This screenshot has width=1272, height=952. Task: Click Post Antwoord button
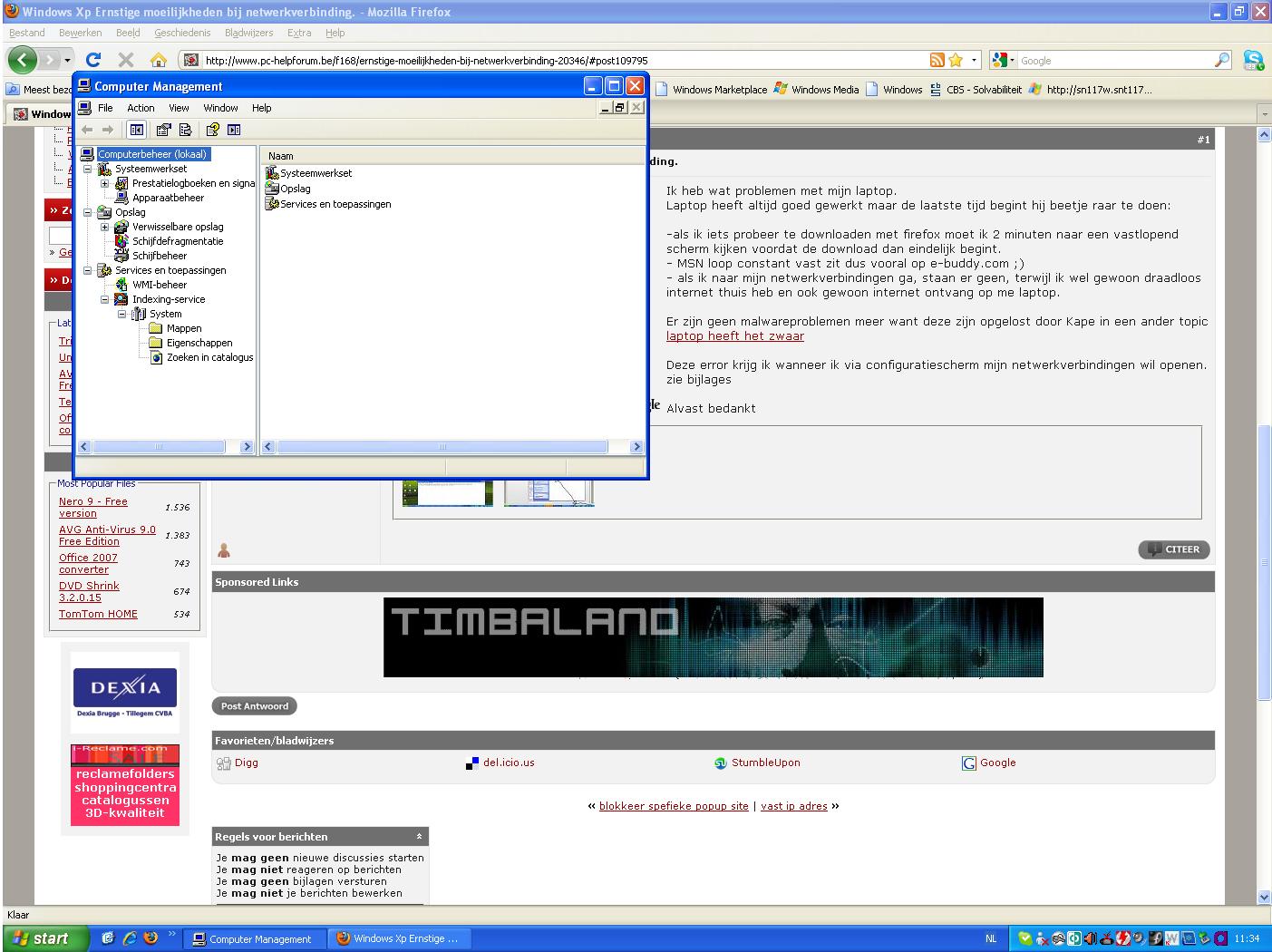(255, 706)
